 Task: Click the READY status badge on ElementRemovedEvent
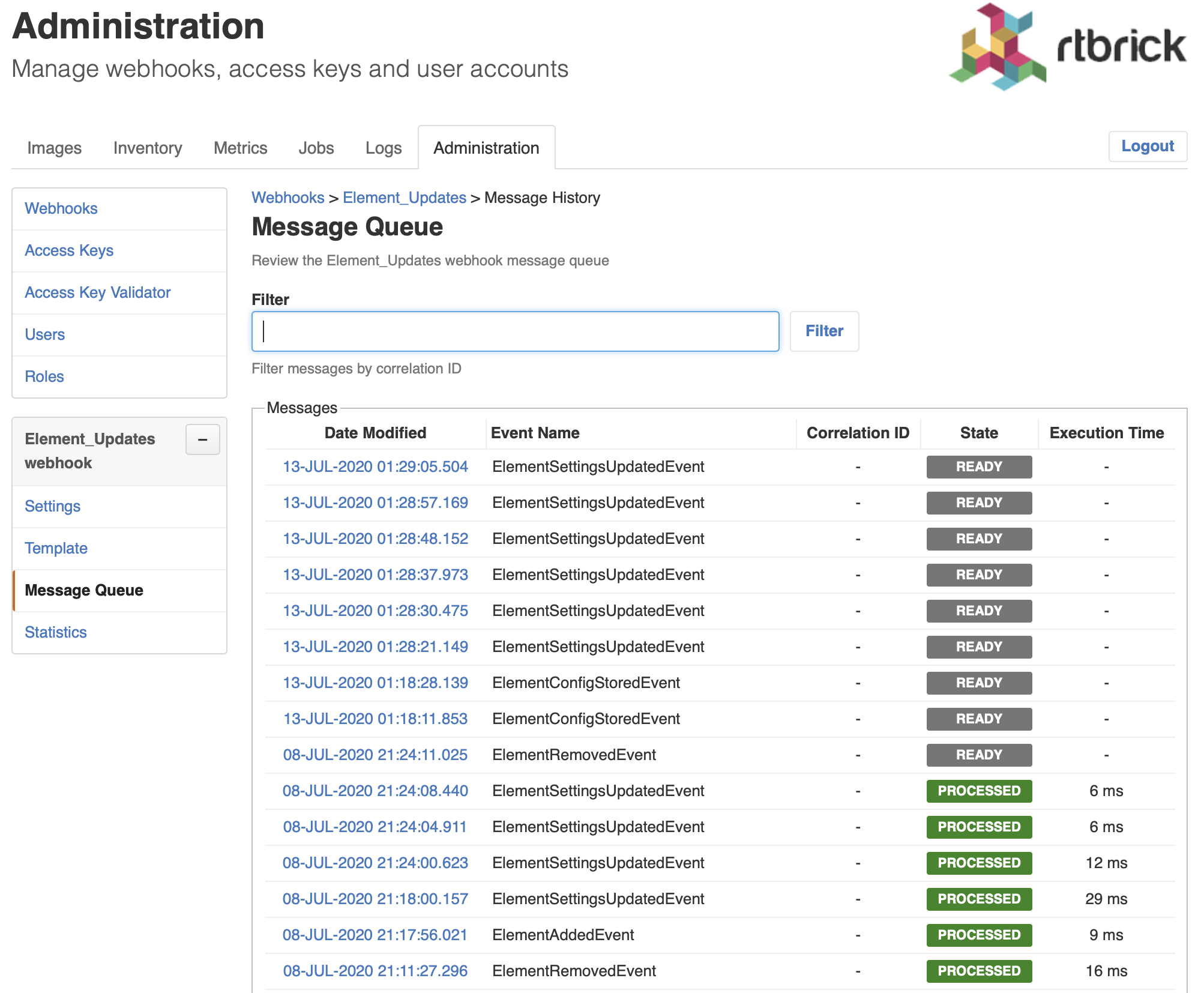point(978,754)
